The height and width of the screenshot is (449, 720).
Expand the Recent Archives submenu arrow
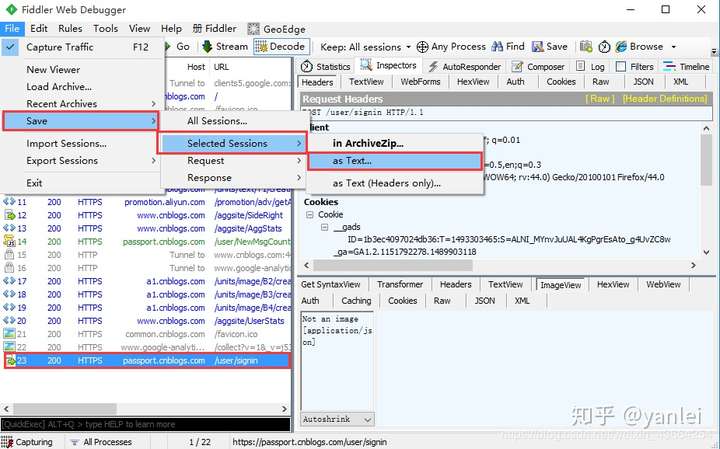(x=153, y=104)
